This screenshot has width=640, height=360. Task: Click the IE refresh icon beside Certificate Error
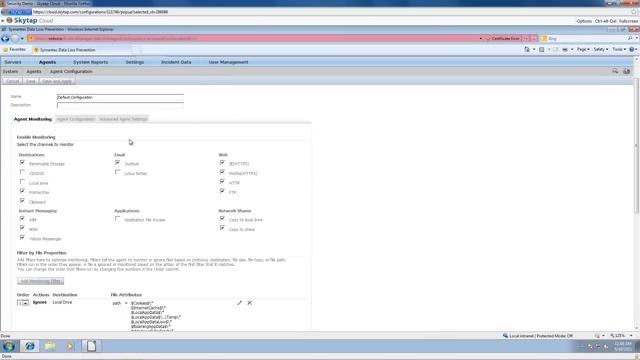(526, 38)
